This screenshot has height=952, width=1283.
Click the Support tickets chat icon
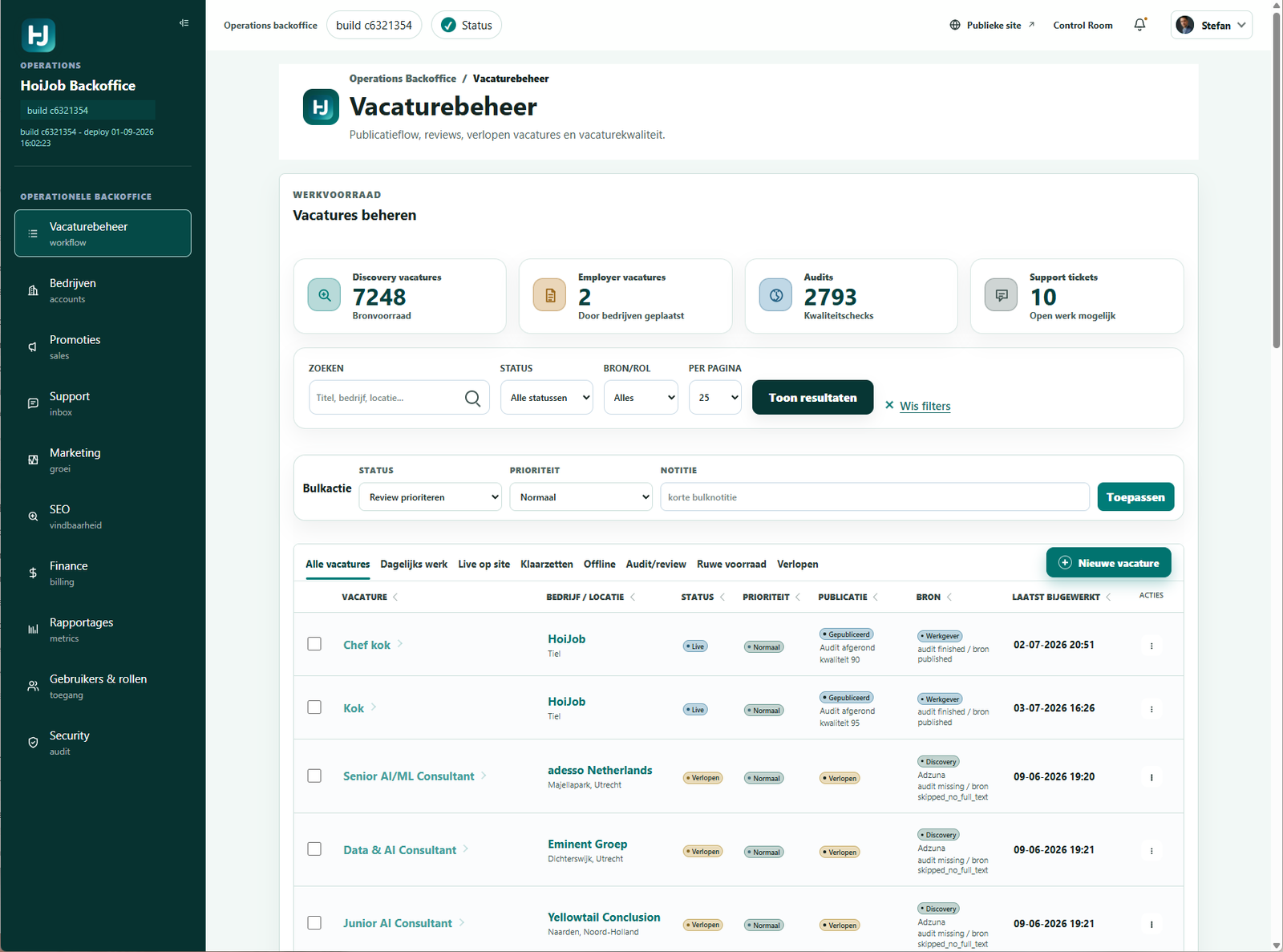click(x=1001, y=295)
